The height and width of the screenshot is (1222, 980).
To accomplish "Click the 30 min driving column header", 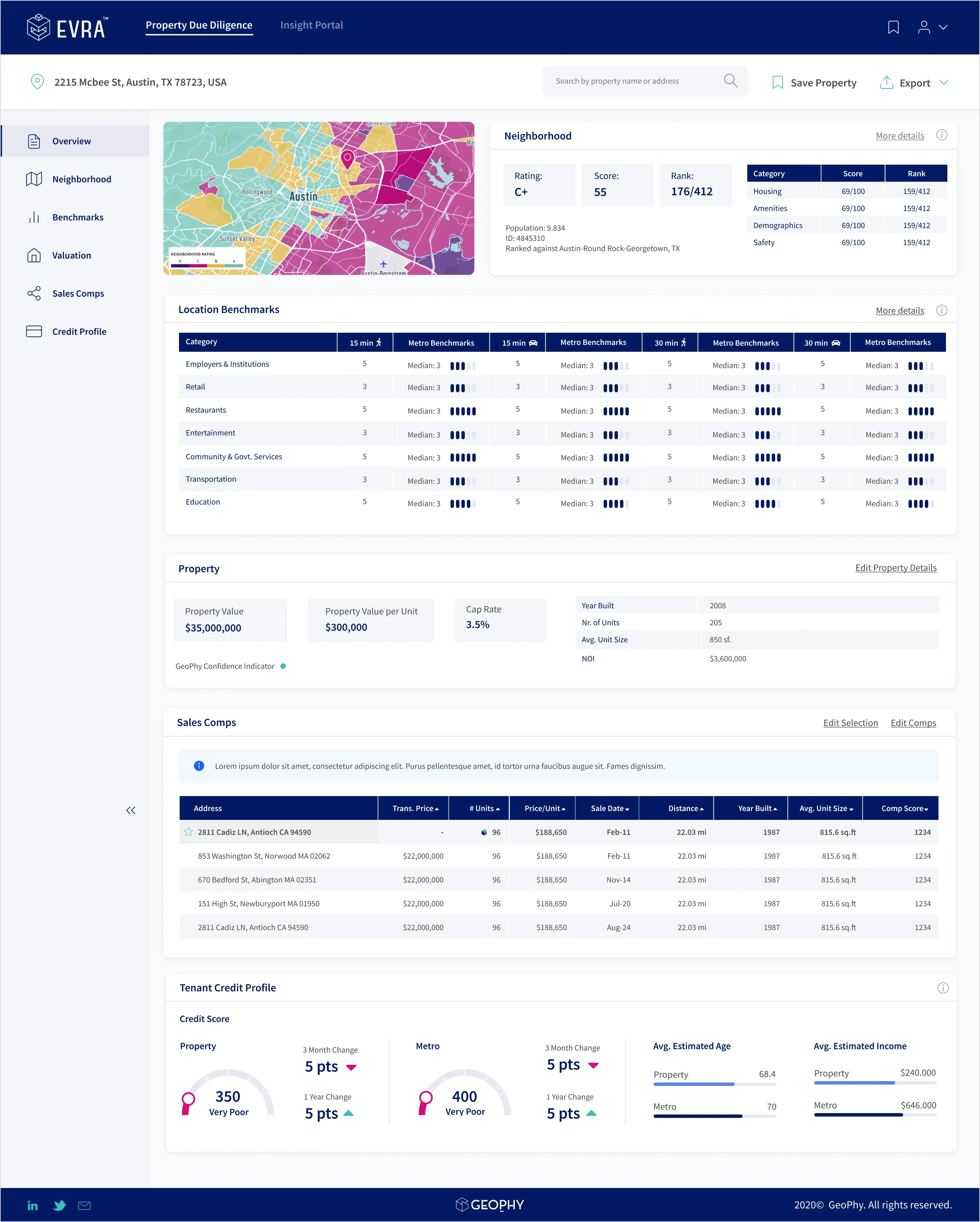I will tap(822, 343).
